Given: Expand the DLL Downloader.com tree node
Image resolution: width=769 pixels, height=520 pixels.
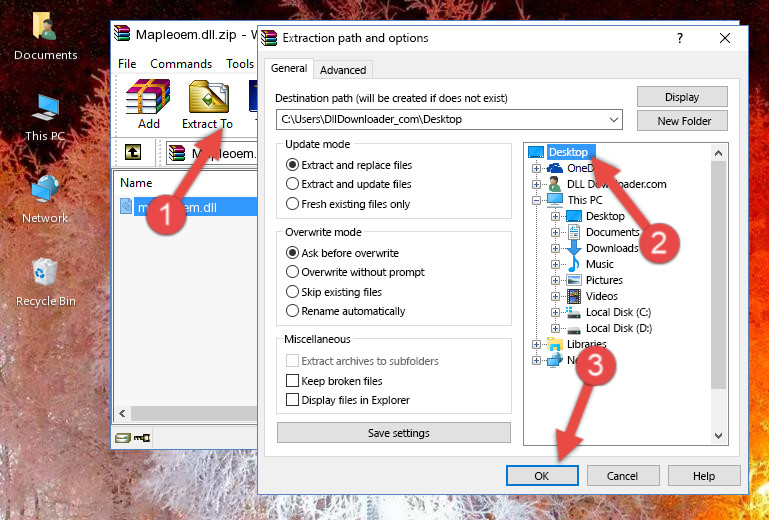Looking at the screenshot, I should coord(536,184).
